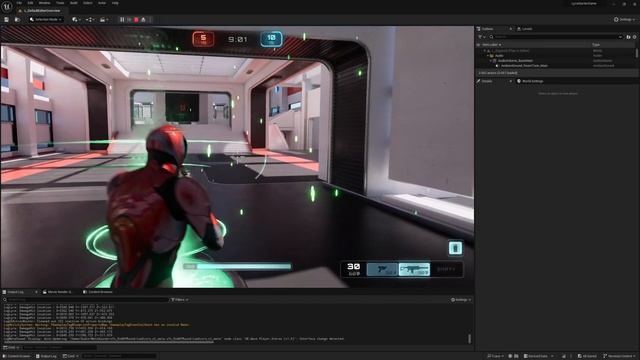Click the pistol weapon slot icon in HUD
Image resolution: width=640 pixels, height=360 pixels.
tap(382, 269)
